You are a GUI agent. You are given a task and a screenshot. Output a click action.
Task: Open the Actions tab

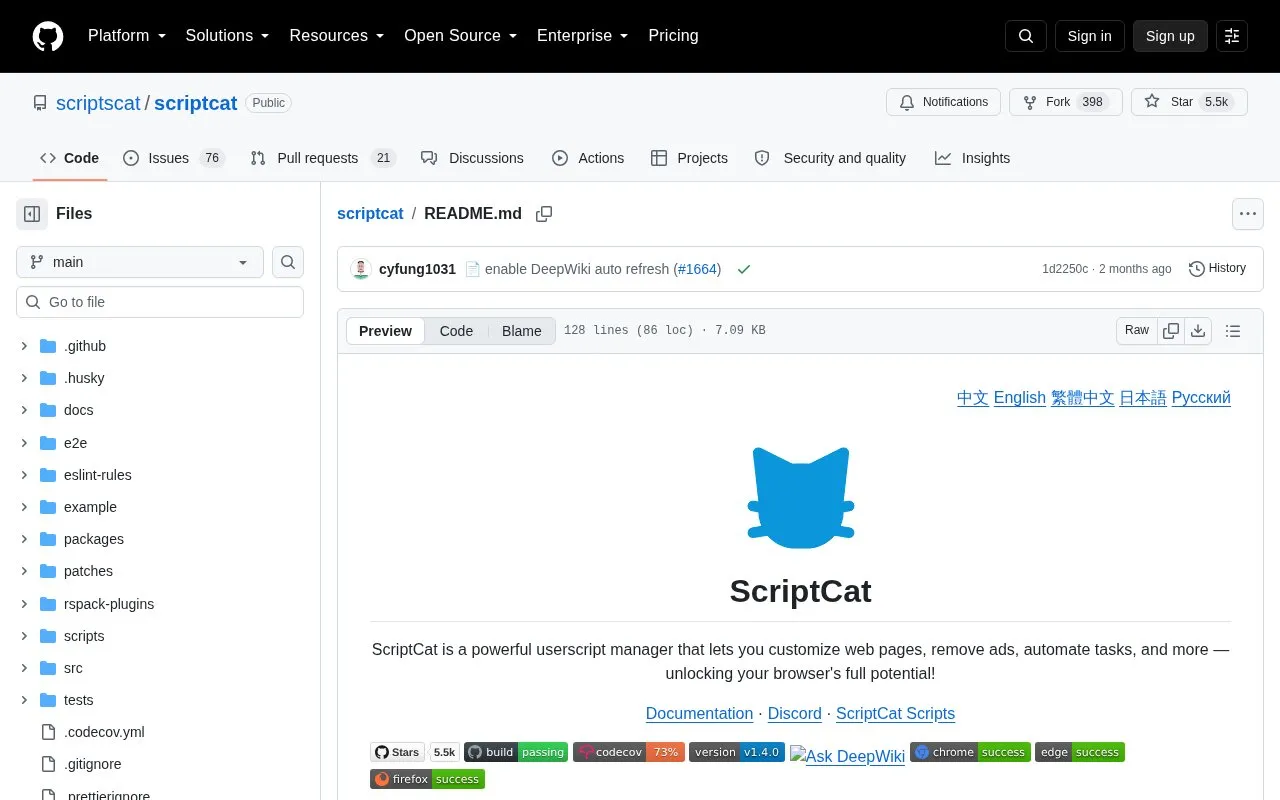tap(588, 158)
